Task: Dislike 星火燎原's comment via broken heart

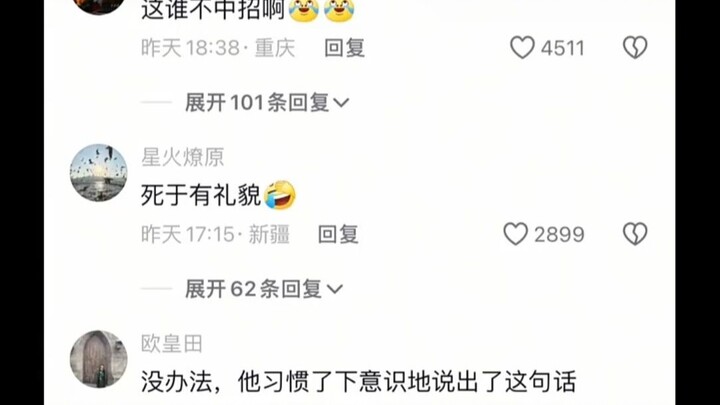Action: [635, 234]
